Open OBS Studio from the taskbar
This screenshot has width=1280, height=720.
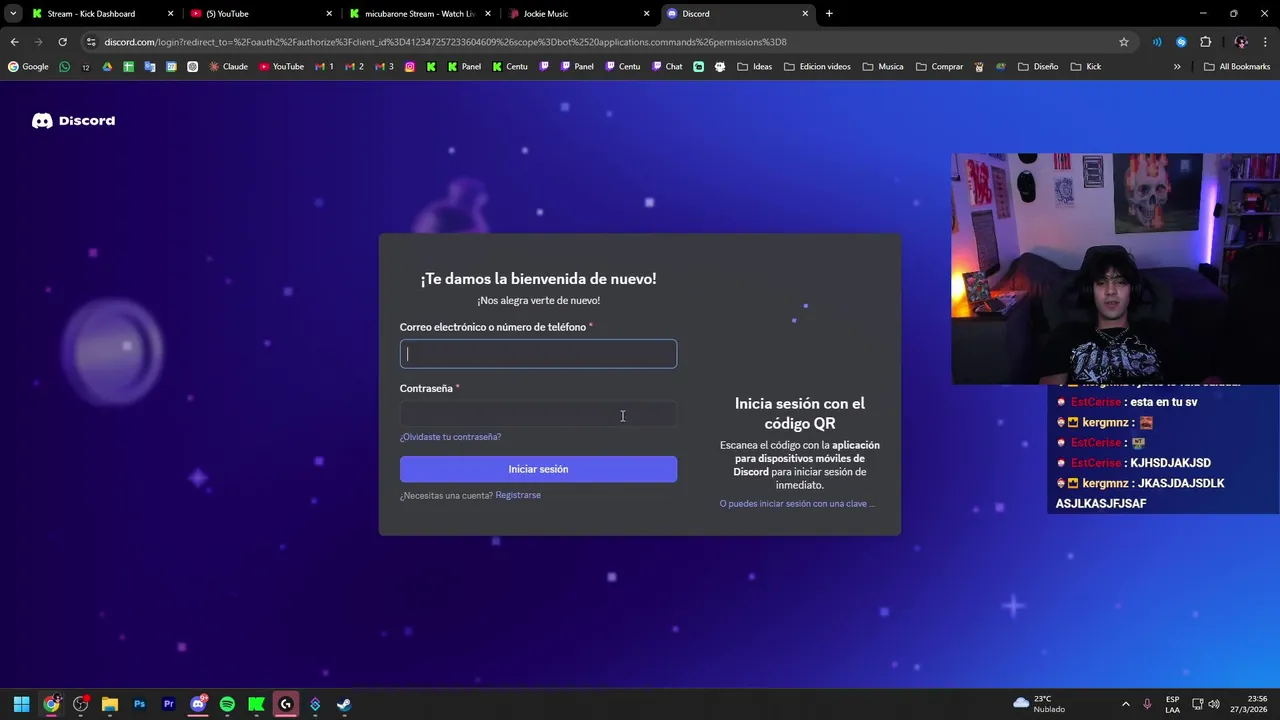pos(80,704)
